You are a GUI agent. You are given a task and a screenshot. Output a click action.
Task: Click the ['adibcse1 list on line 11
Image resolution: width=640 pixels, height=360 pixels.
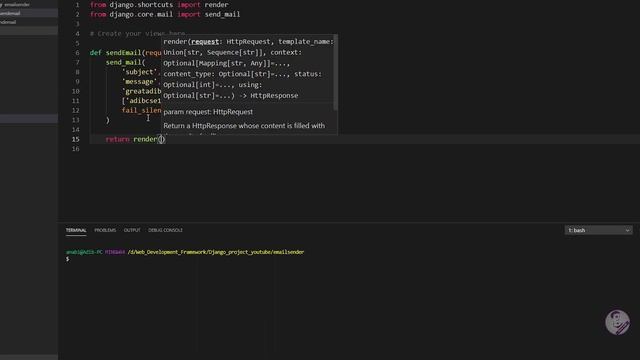[142, 101]
